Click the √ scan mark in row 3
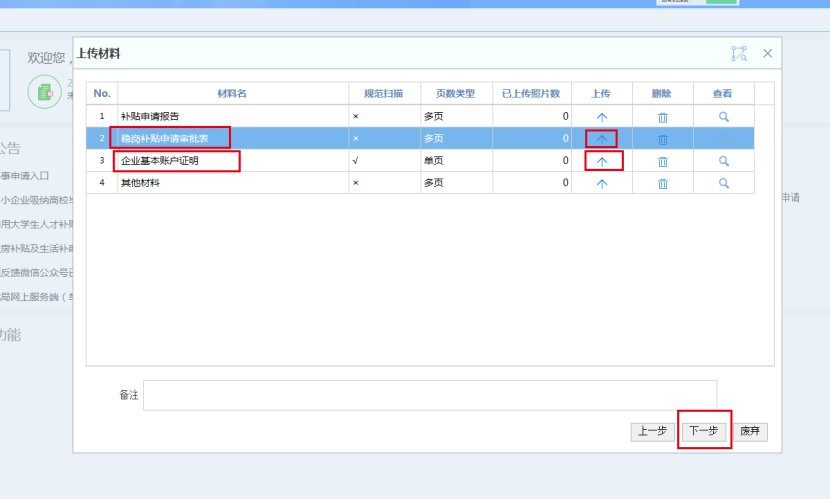 355,160
